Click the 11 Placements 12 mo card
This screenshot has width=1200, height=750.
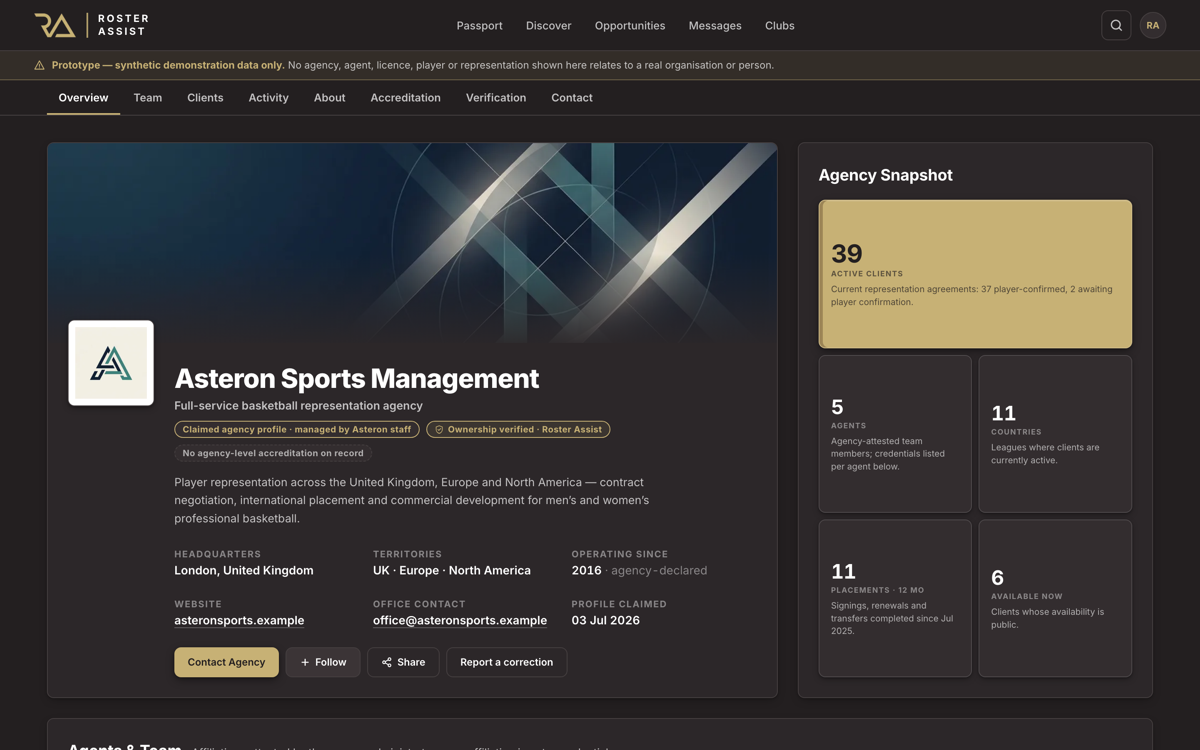pos(895,598)
